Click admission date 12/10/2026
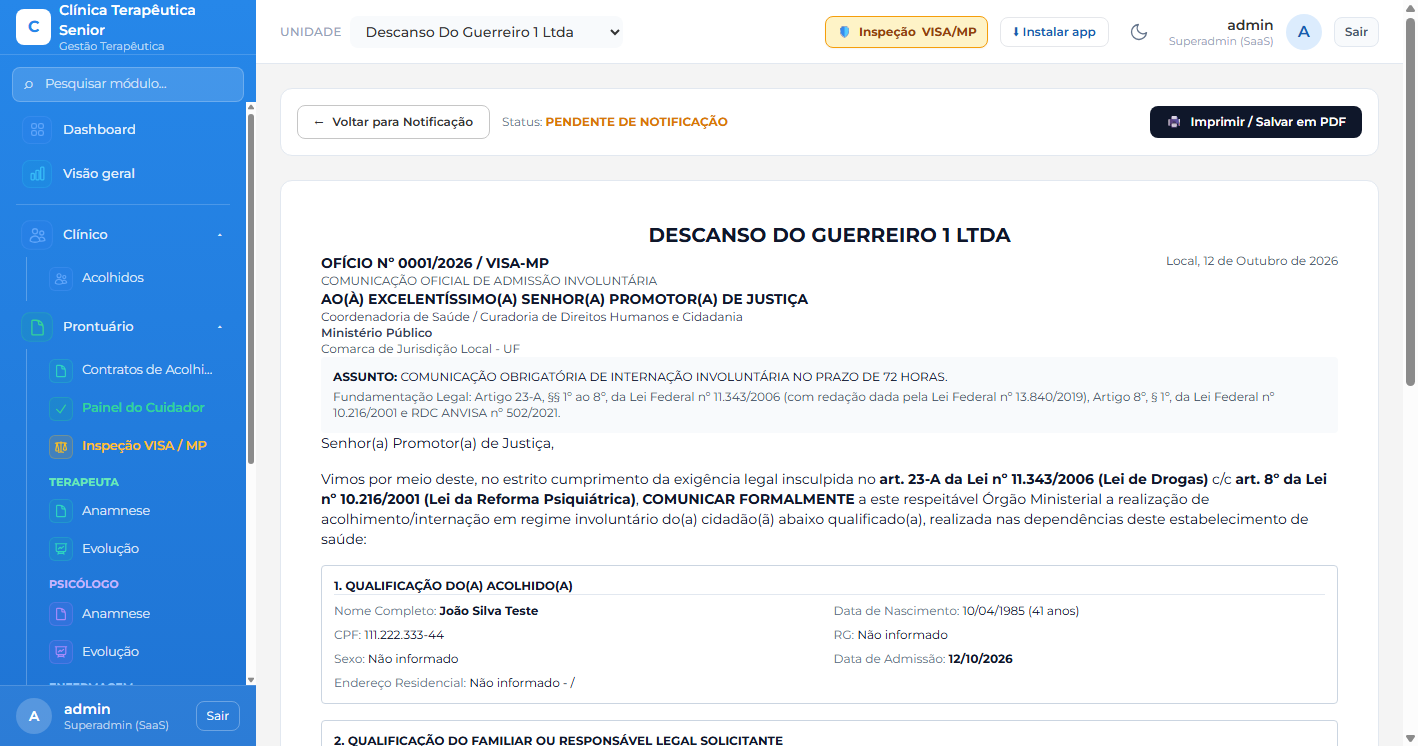 coord(981,659)
